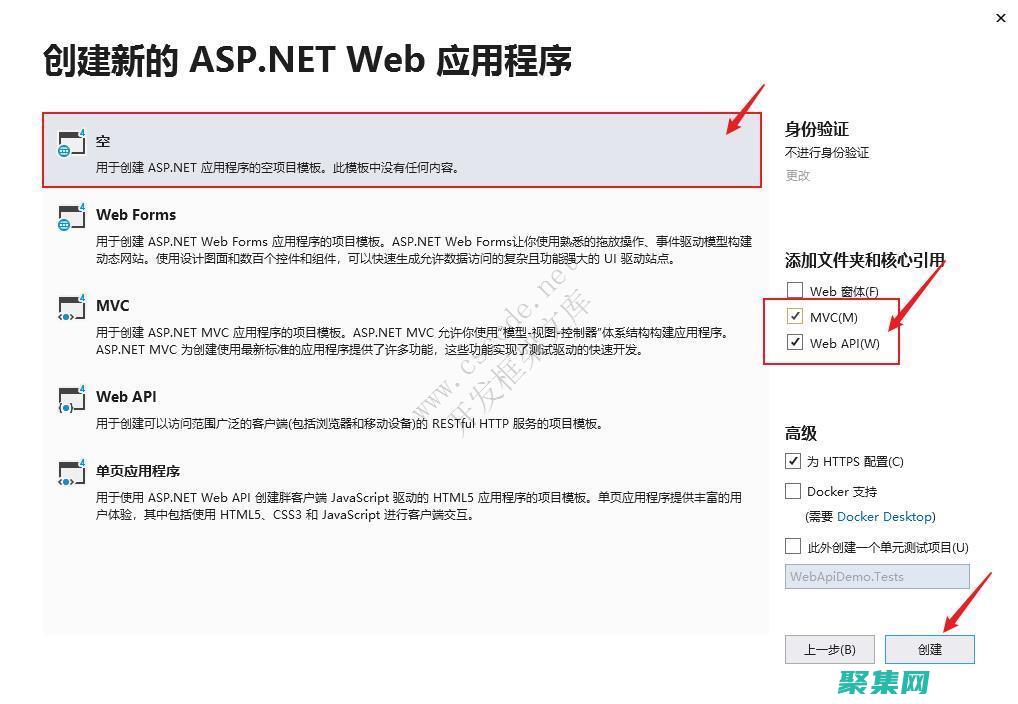Image resolution: width=1018 pixels, height=704 pixels.
Task: Click the 创建新的 ASP.NET Web 应用程序 title
Action: (308, 60)
